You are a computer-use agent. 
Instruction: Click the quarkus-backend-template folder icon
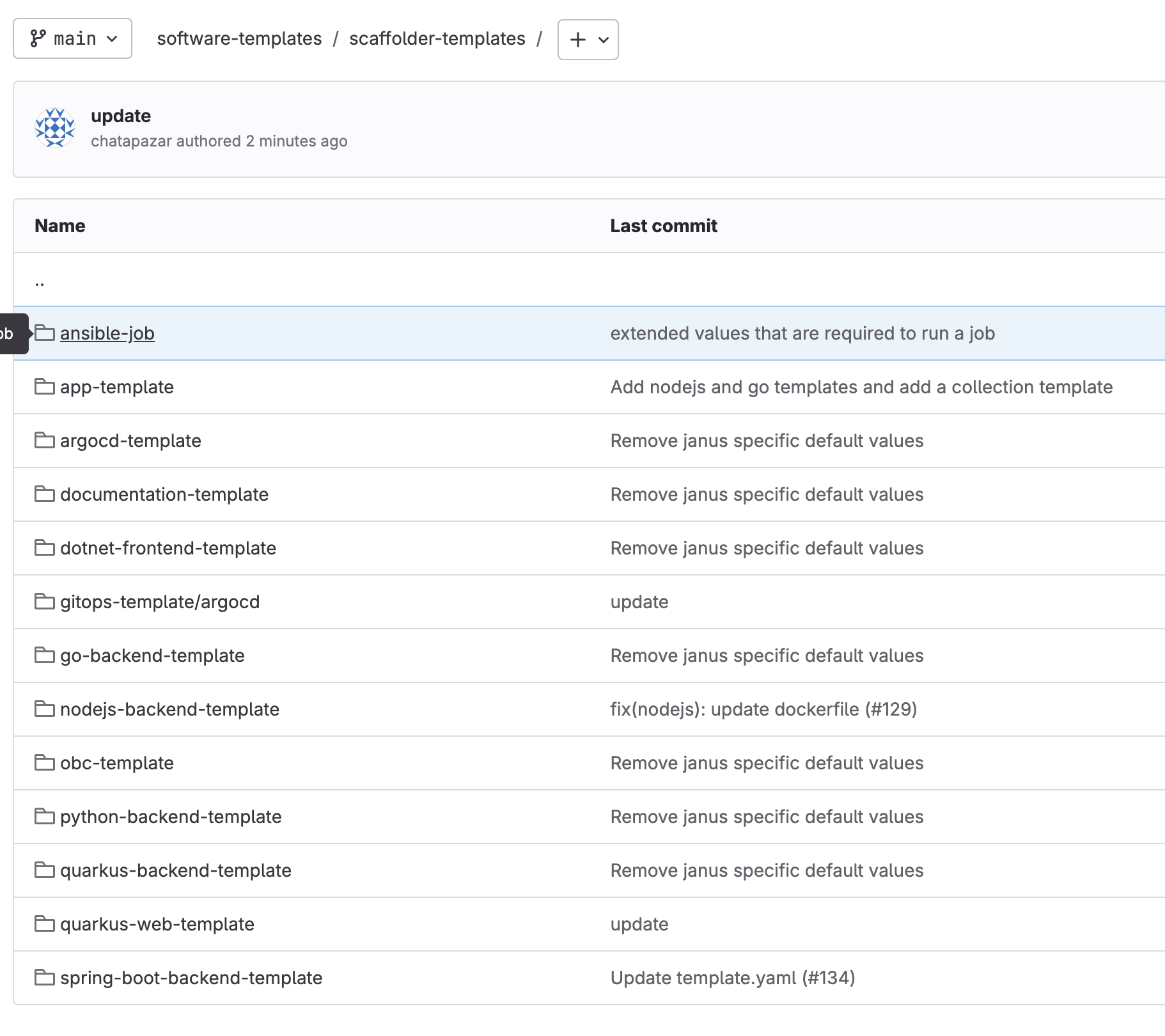coord(45,870)
